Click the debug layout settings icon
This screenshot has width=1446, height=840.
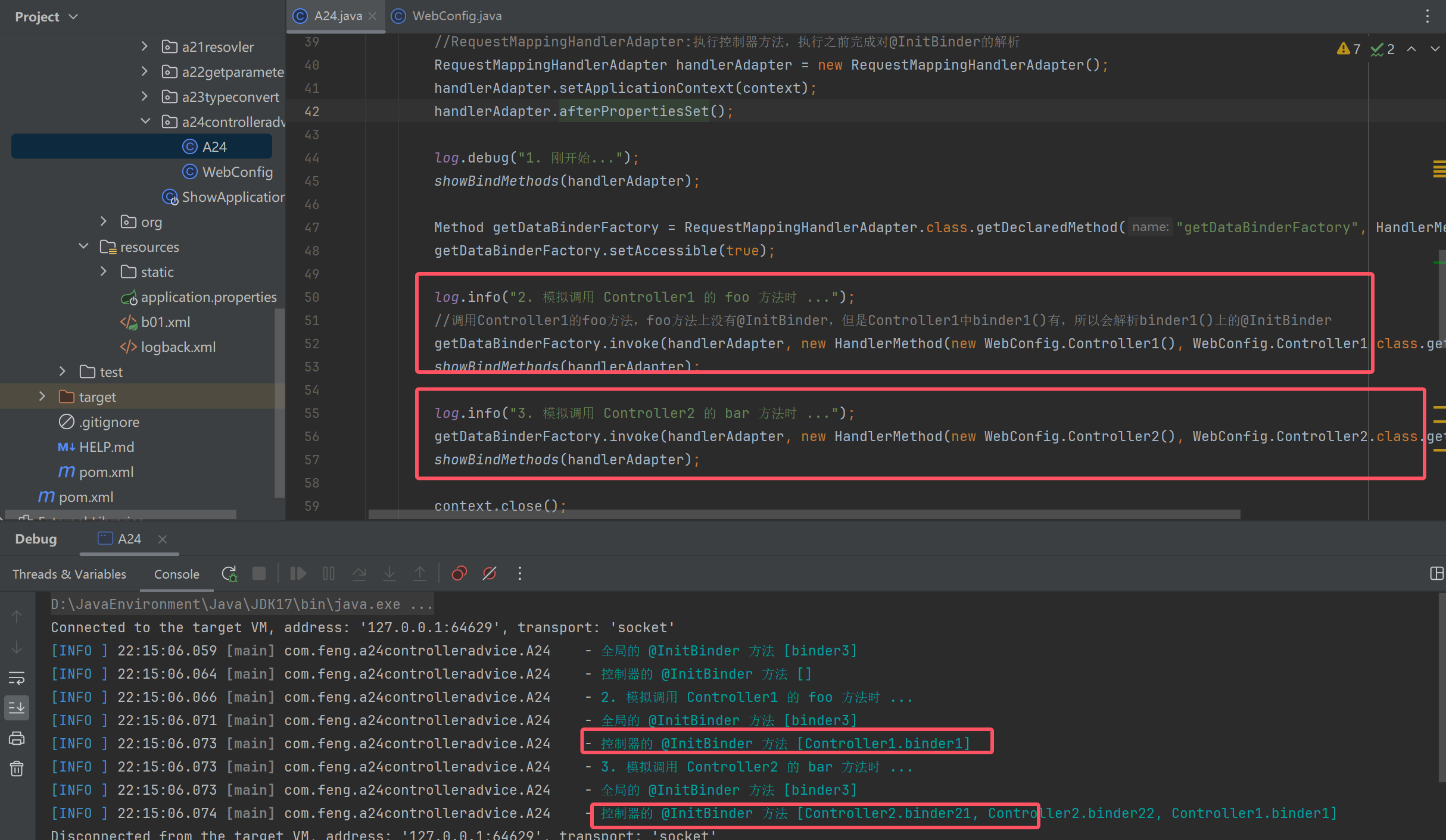pyautogui.click(x=1436, y=573)
